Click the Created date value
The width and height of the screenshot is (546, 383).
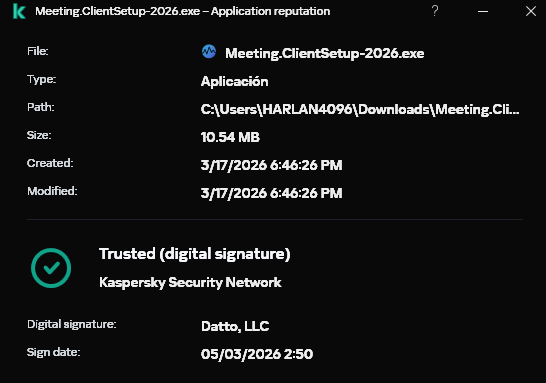click(x=272, y=165)
